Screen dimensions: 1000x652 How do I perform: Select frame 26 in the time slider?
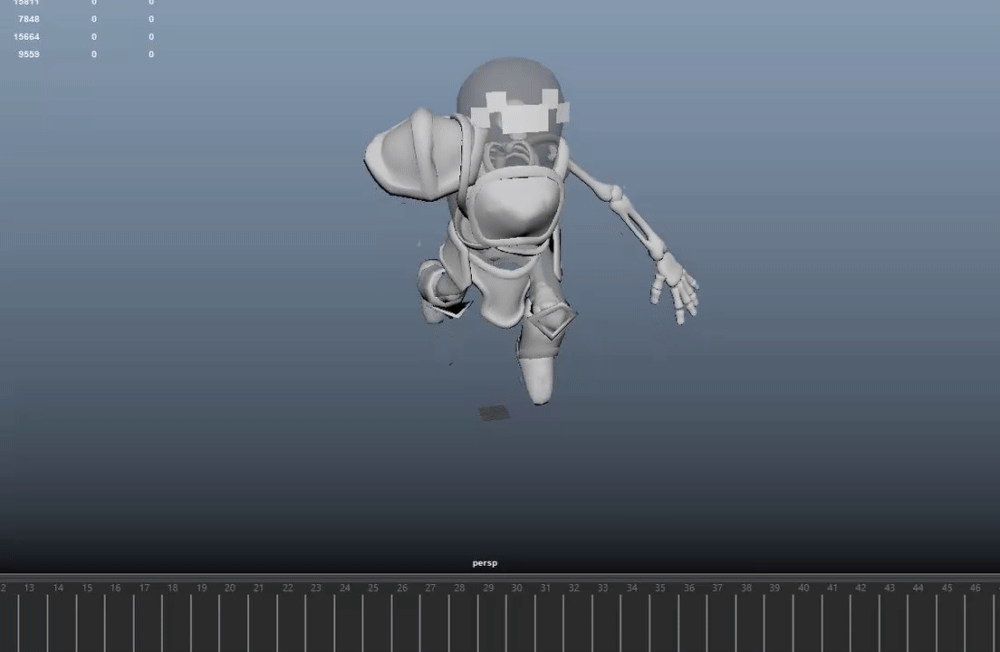click(x=402, y=588)
